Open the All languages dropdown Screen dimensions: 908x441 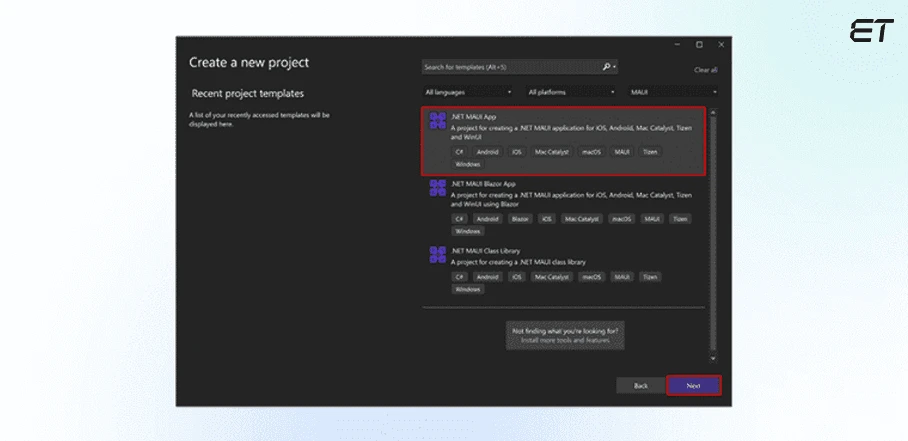pyautogui.click(x=468, y=92)
